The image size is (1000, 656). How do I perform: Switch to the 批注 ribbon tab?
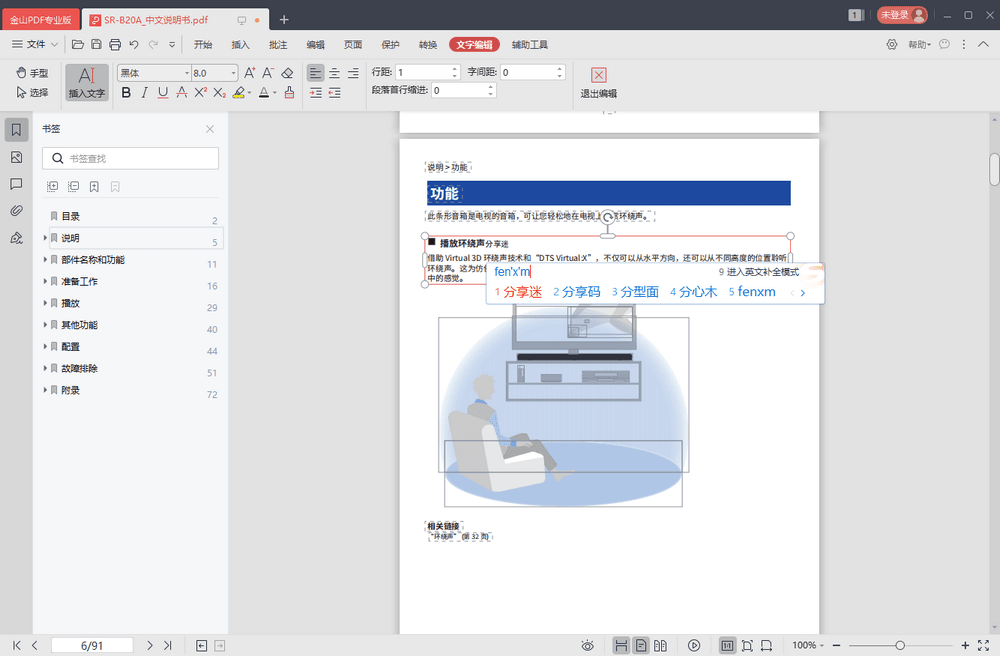point(278,45)
